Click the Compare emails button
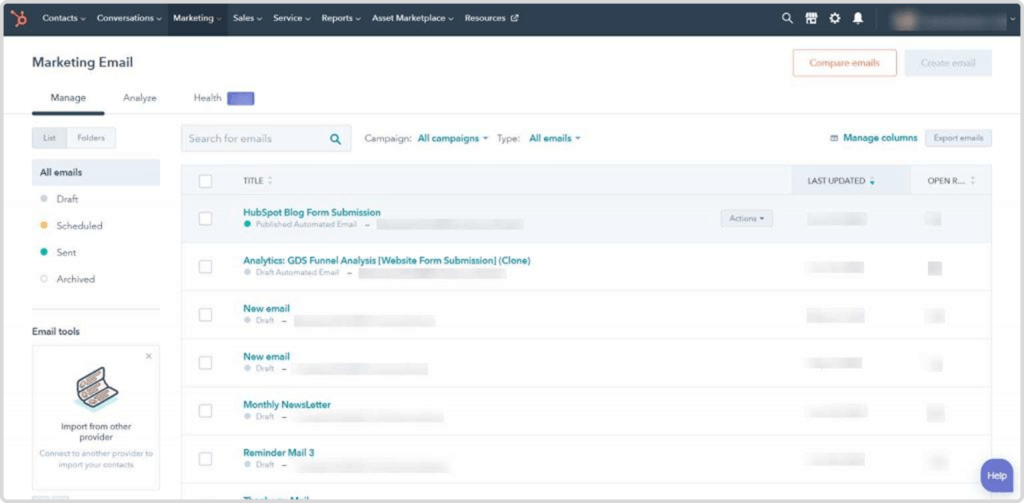 [x=844, y=63]
